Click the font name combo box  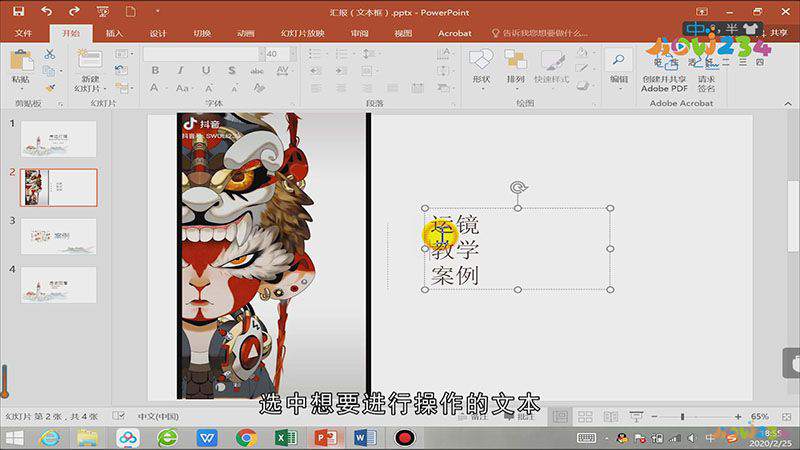(204, 54)
